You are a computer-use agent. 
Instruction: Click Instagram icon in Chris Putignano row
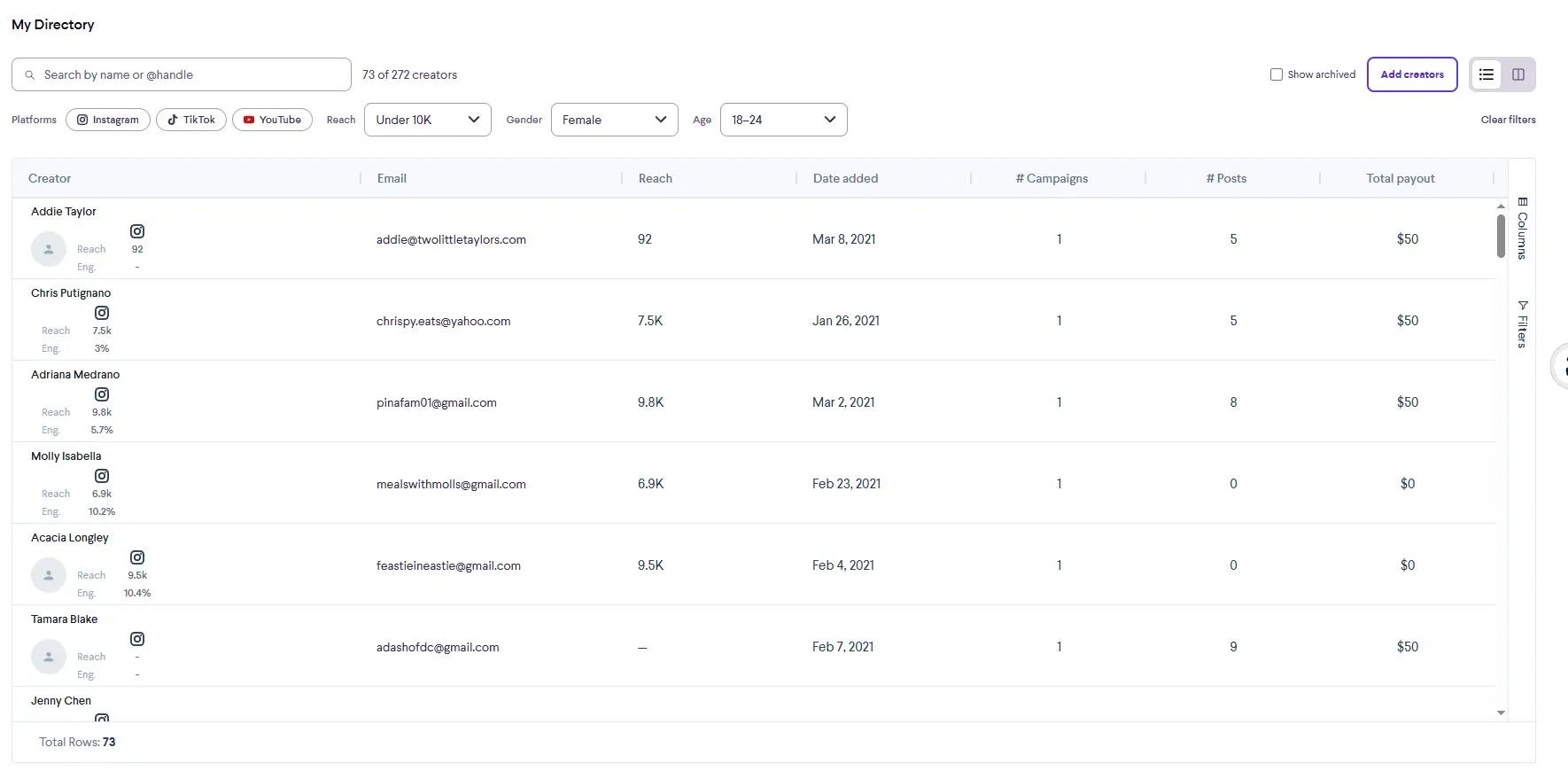click(x=102, y=313)
